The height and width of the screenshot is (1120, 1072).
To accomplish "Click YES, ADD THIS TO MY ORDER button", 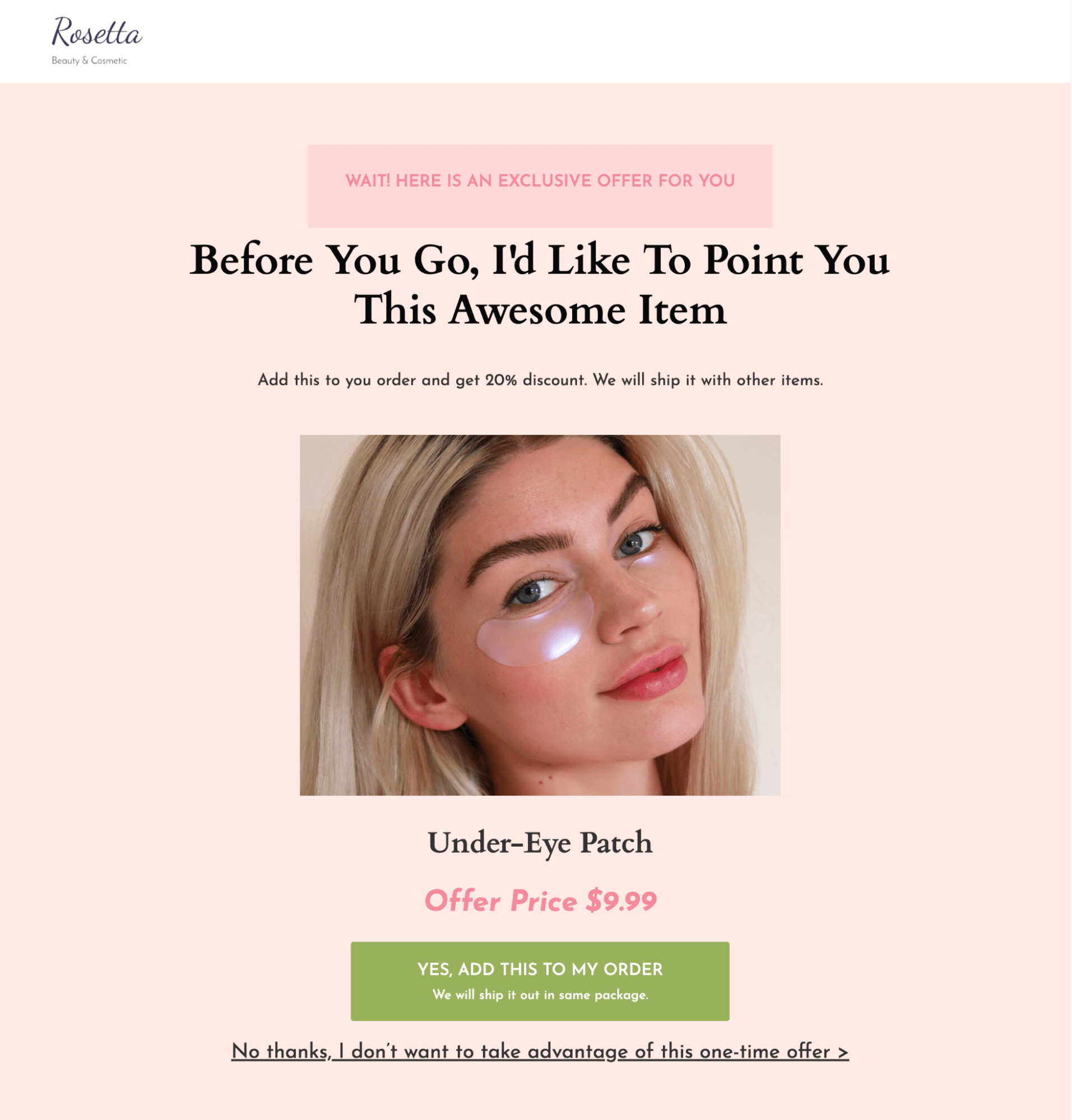I will pos(540,981).
